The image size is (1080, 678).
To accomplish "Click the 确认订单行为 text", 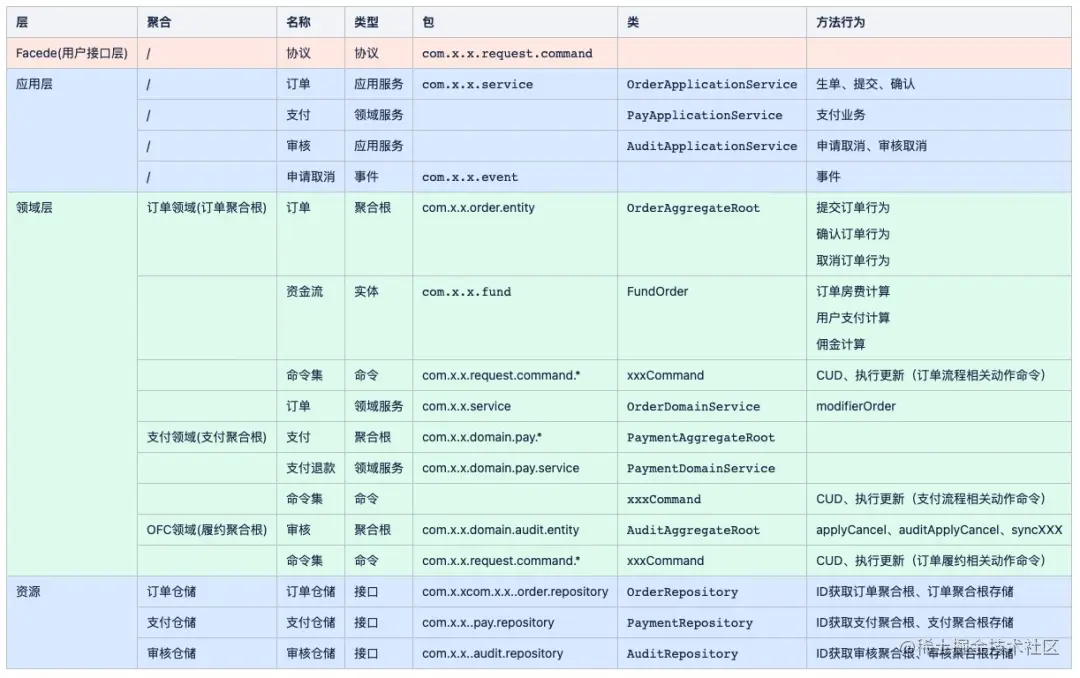I will click(x=853, y=234).
